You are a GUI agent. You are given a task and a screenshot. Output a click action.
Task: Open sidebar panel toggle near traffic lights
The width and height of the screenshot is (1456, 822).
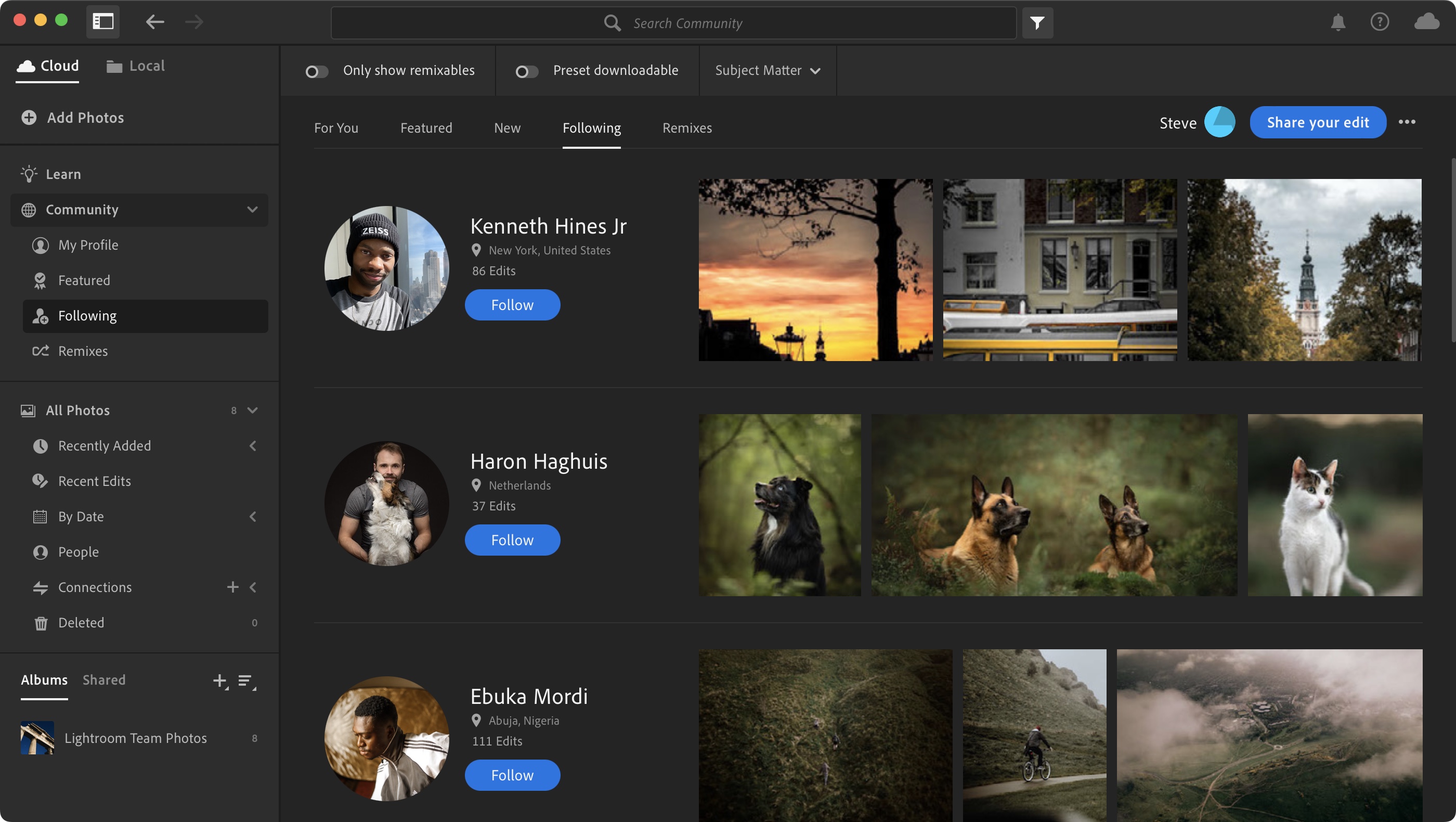pos(103,21)
